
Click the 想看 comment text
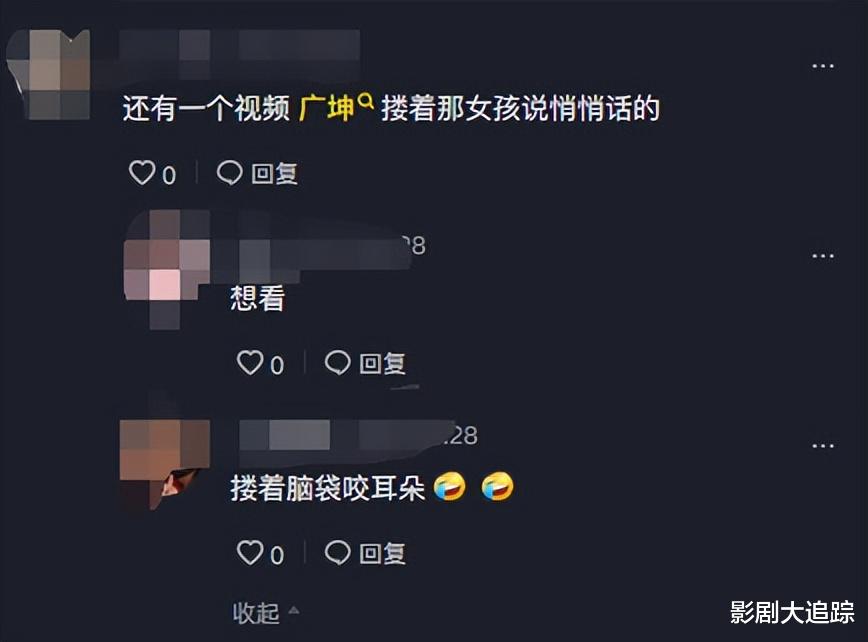(x=257, y=298)
